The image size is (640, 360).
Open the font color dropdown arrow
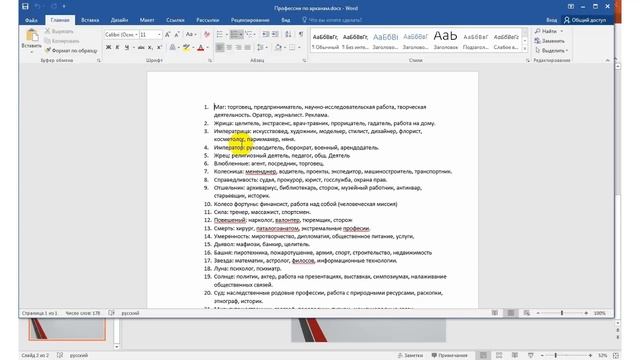coord(207,48)
